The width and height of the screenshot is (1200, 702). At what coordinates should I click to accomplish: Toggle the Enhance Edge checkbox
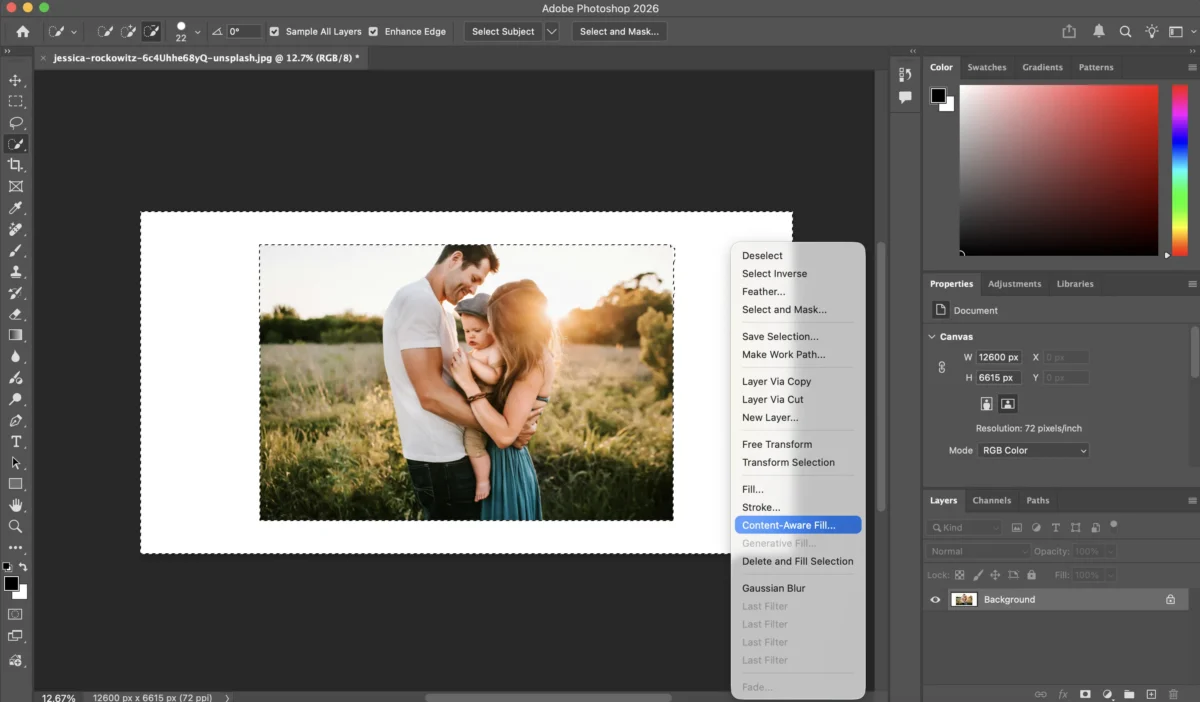pyautogui.click(x=373, y=31)
